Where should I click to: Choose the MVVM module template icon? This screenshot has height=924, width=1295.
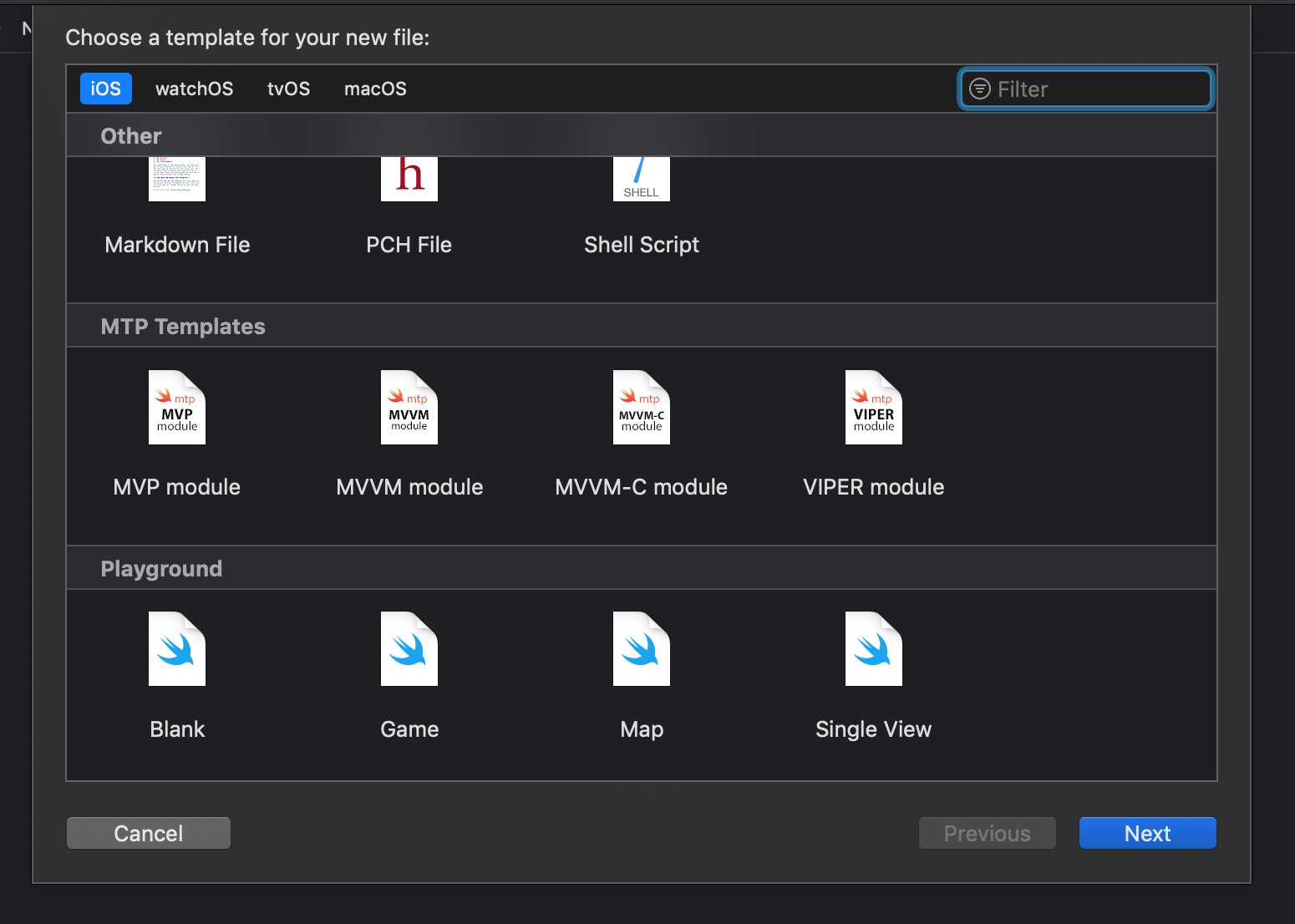[x=409, y=407]
